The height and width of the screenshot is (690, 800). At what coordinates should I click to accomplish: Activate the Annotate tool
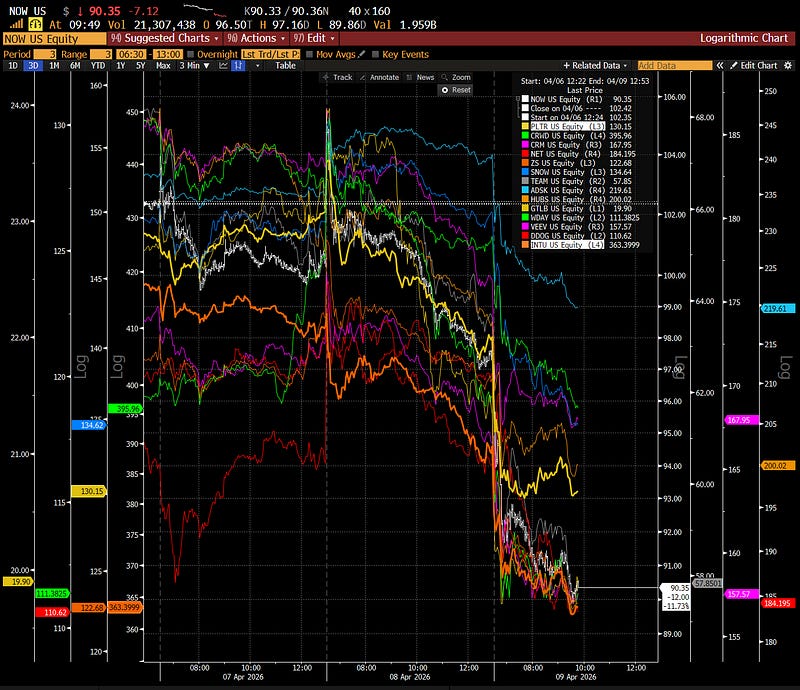[x=379, y=77]
